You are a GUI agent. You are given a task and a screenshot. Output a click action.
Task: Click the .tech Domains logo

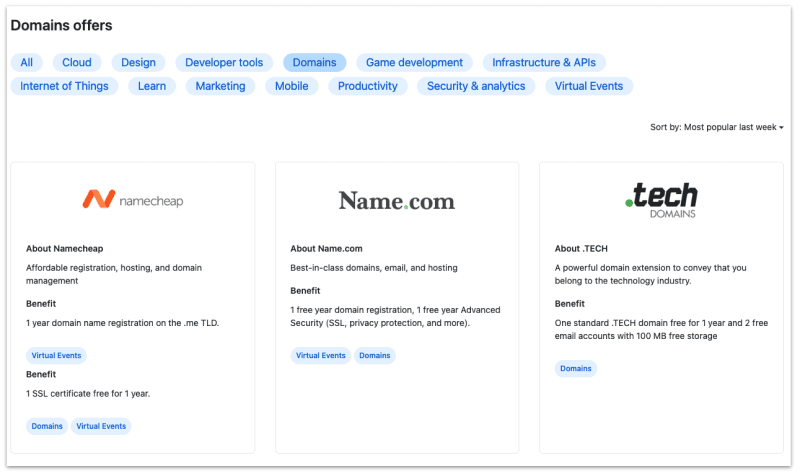tap(661, 201)
